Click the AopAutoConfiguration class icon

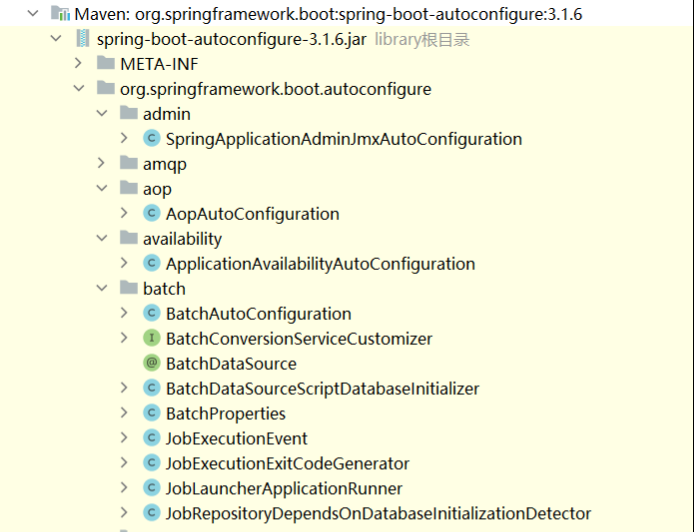pos(152,214)
